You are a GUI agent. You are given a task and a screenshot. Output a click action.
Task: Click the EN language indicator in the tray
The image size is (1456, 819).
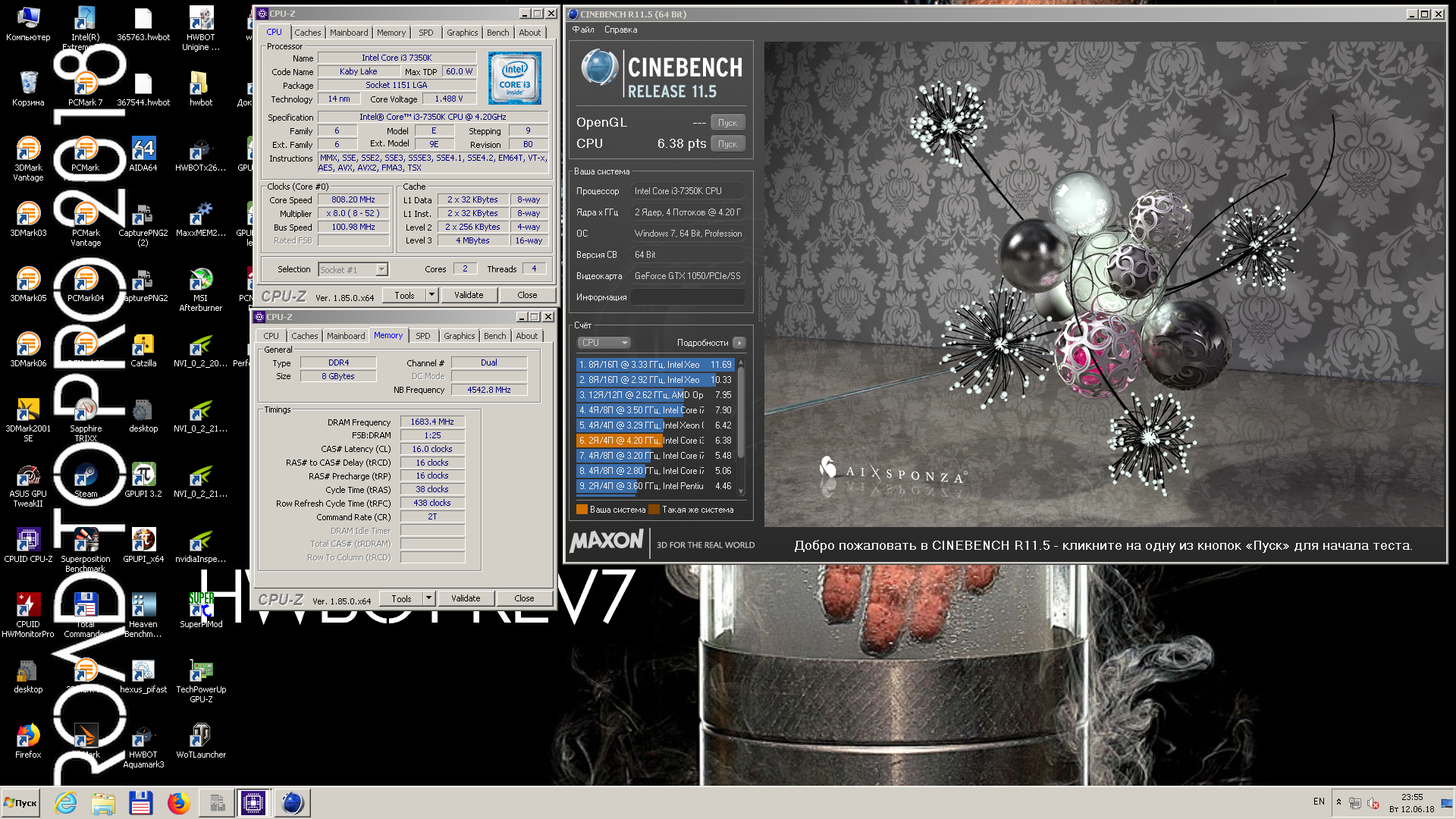[1319, 802]
